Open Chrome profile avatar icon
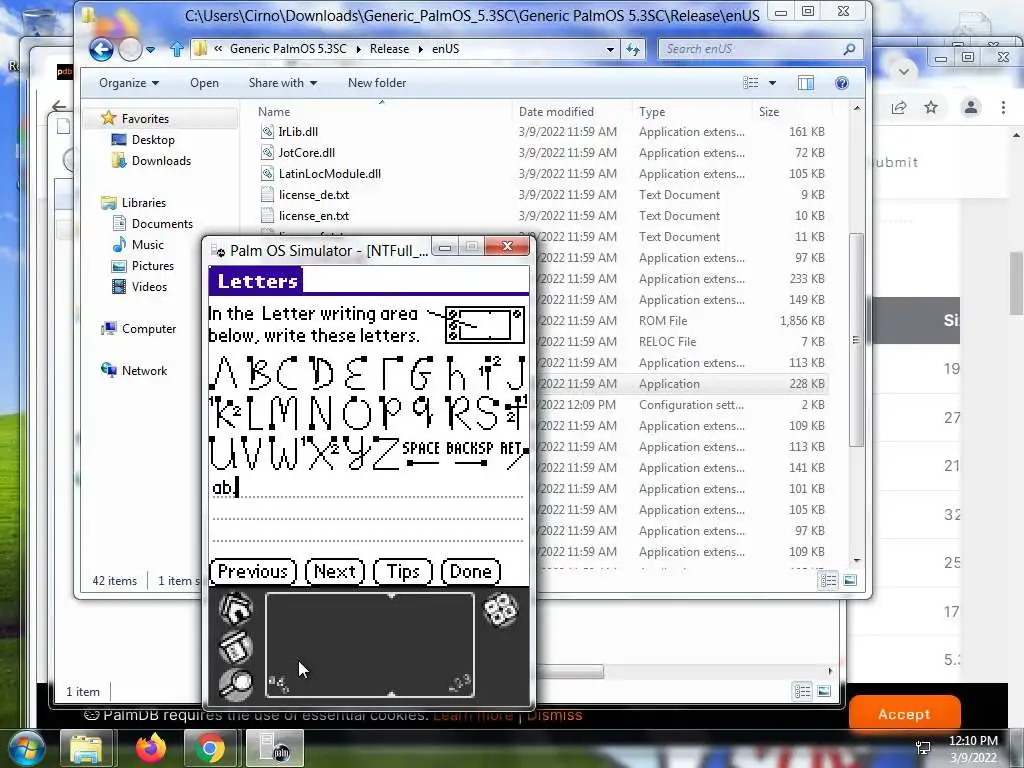The image size is (1024, 768). coord(971,107)
